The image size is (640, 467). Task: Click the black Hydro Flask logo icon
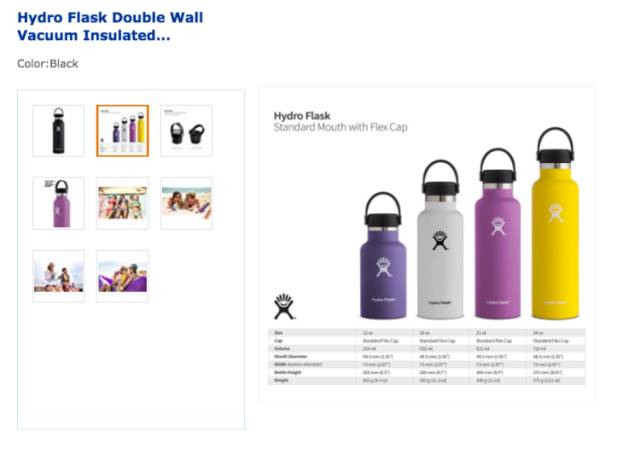tap(284, 306)
